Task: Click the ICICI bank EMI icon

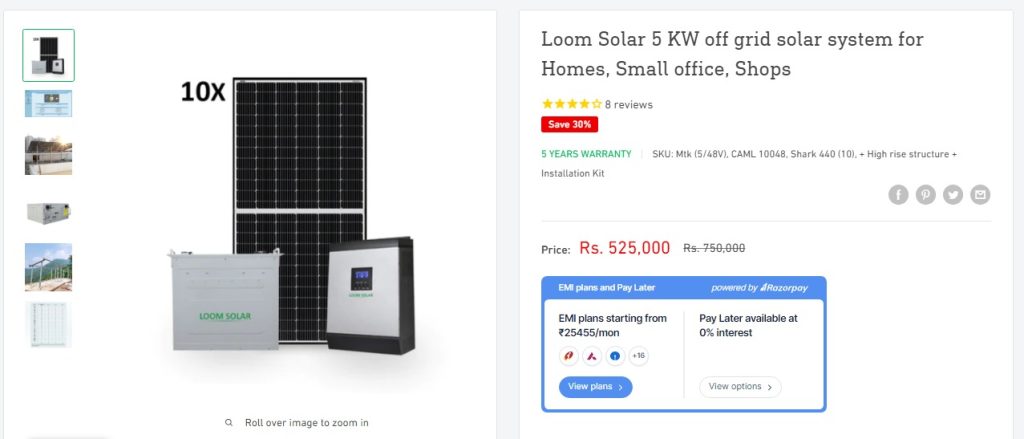Action: pos(568,355)
